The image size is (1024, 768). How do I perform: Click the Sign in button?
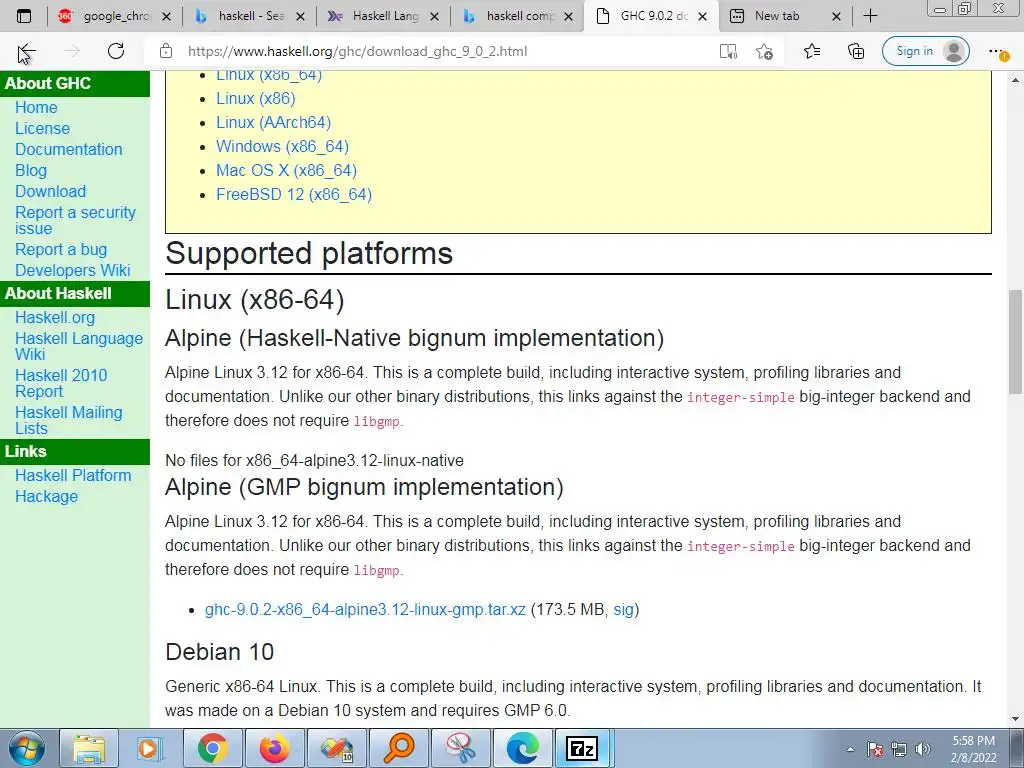[925, 51]
